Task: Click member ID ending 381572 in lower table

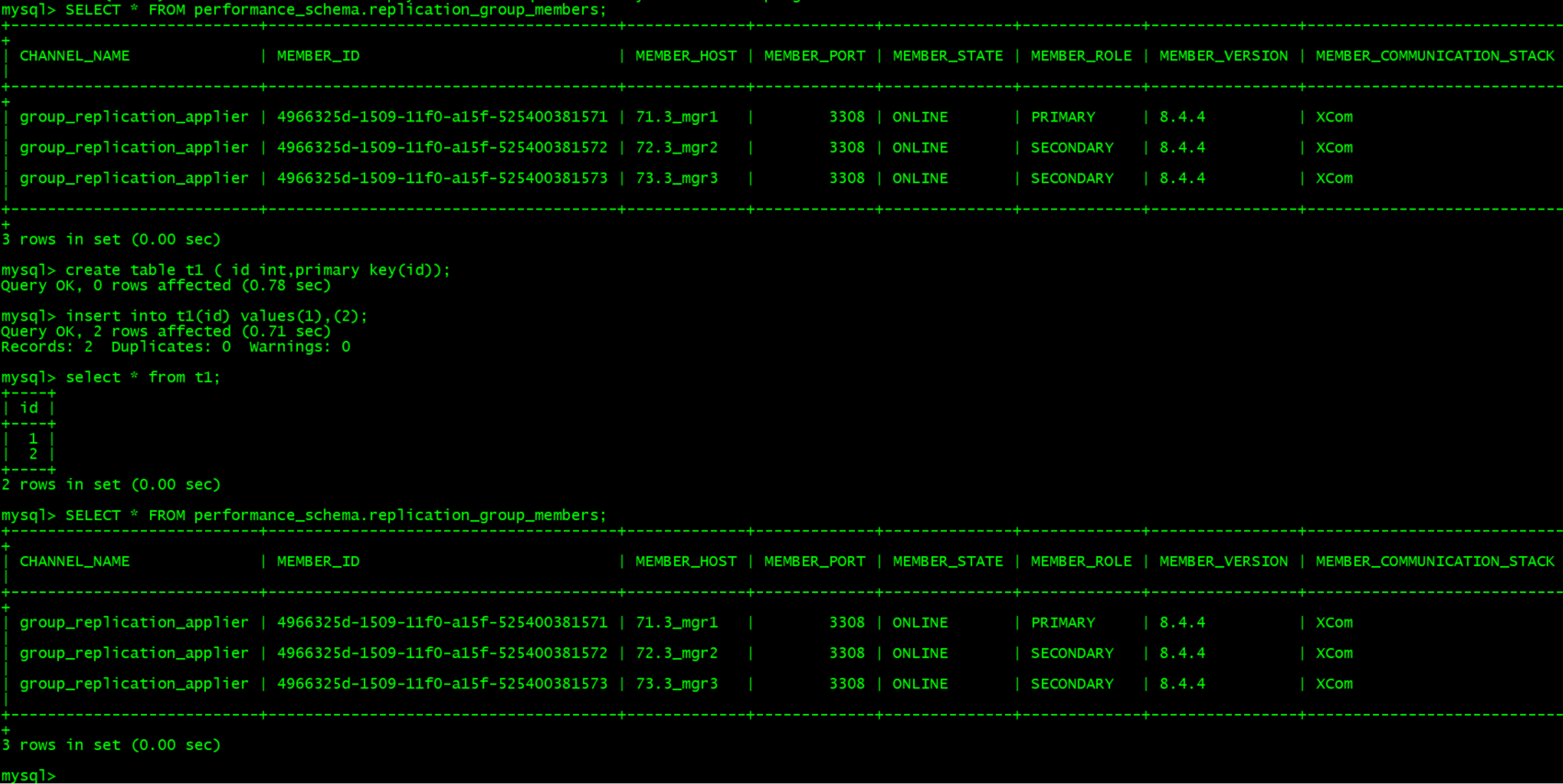Action: [442, 653]
